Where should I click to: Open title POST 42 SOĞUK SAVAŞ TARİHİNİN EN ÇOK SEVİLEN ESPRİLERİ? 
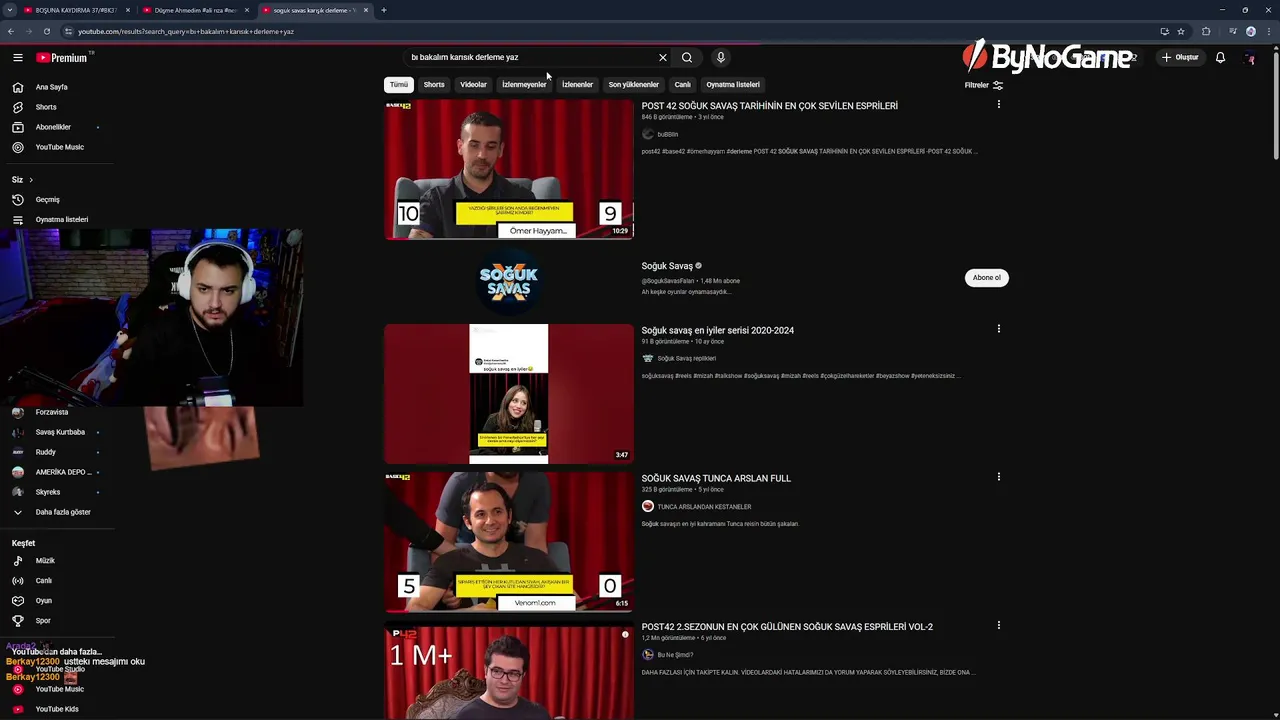click(769, 106)
